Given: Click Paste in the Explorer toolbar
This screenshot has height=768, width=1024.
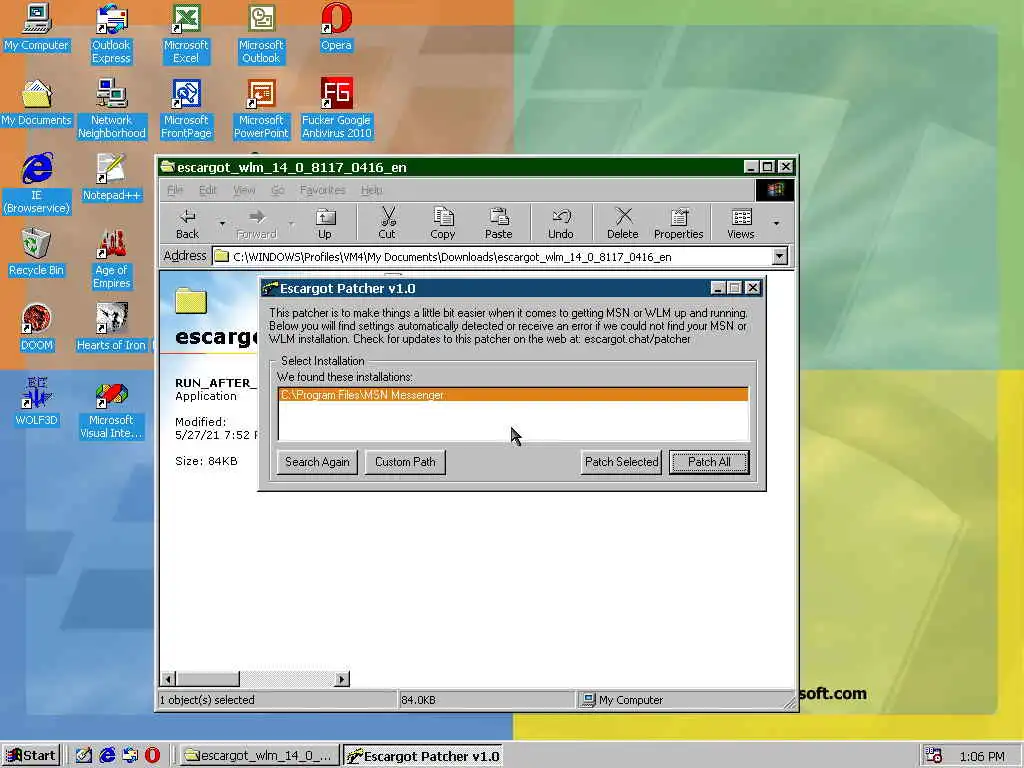Looking at the screenshot, I should coord(499,223).
